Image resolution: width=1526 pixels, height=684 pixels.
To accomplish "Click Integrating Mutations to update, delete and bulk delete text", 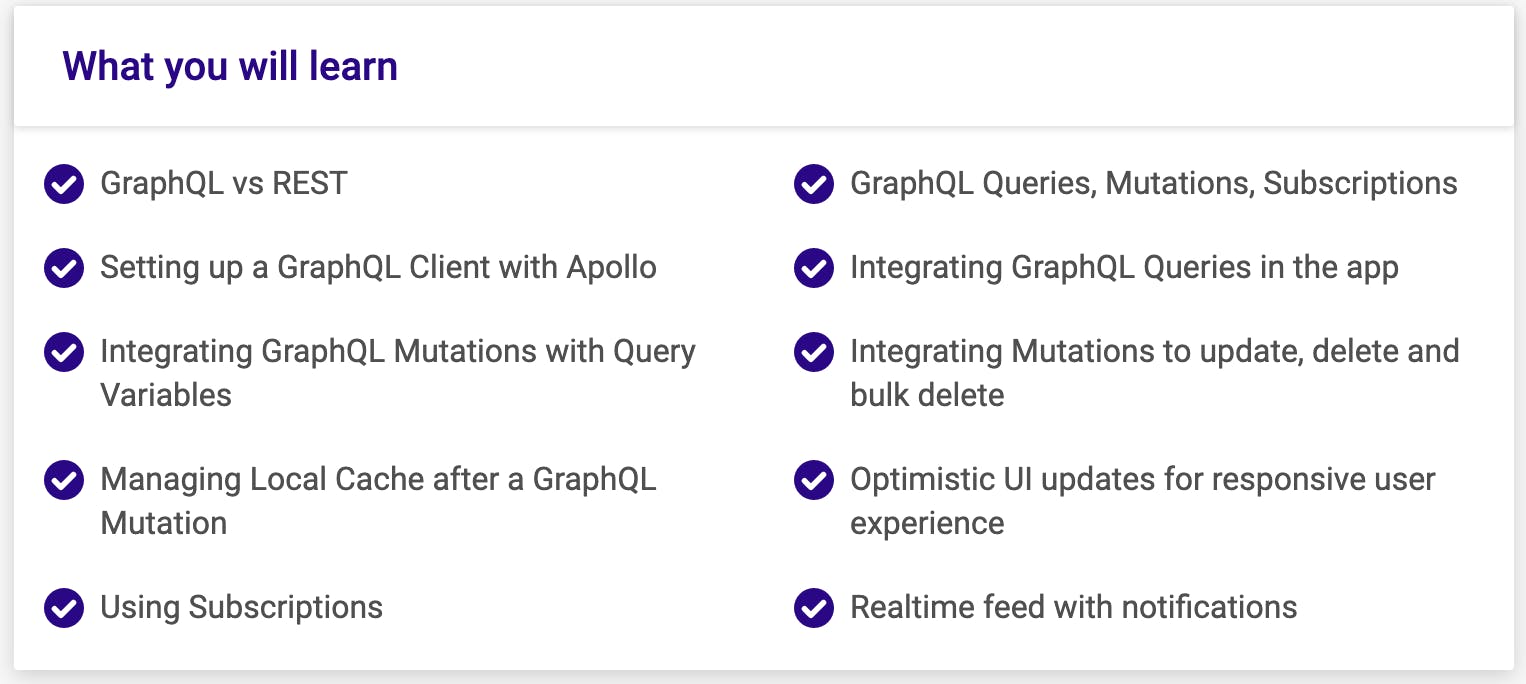I will pos(1155,373).
